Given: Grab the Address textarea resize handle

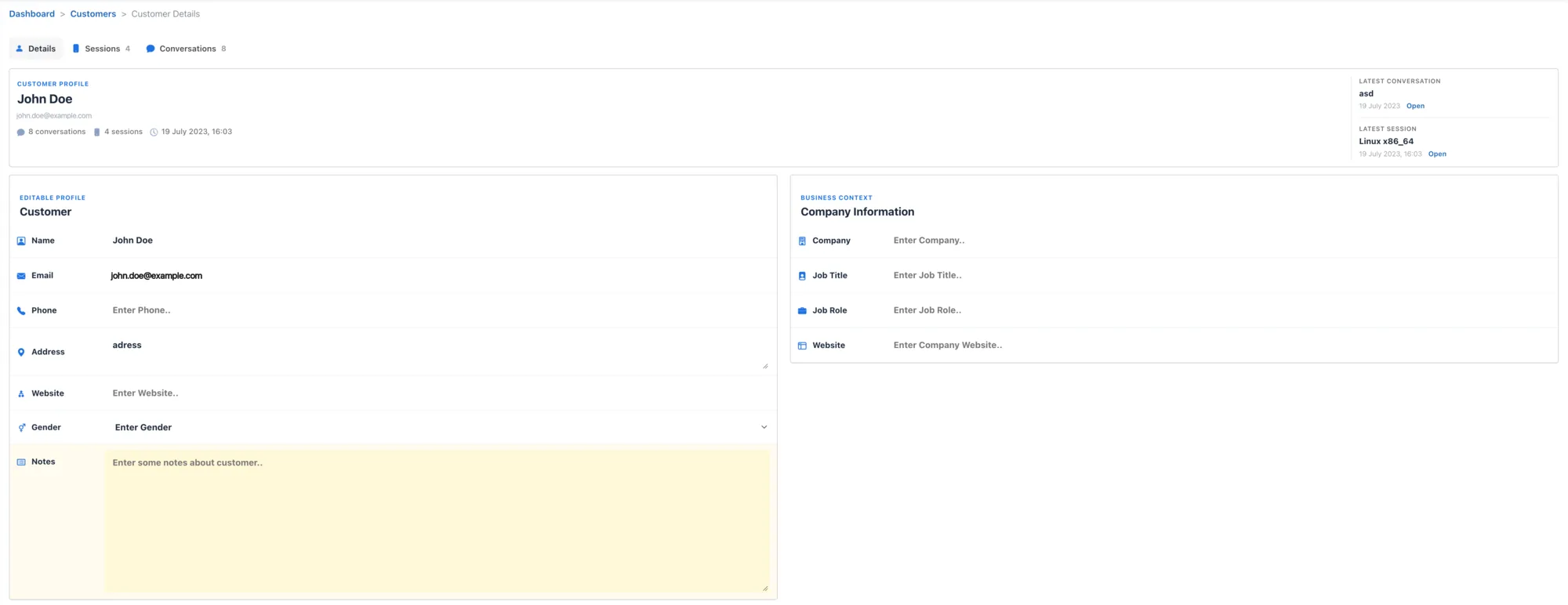Looking at the screenshot, I should tap(765, 366).
